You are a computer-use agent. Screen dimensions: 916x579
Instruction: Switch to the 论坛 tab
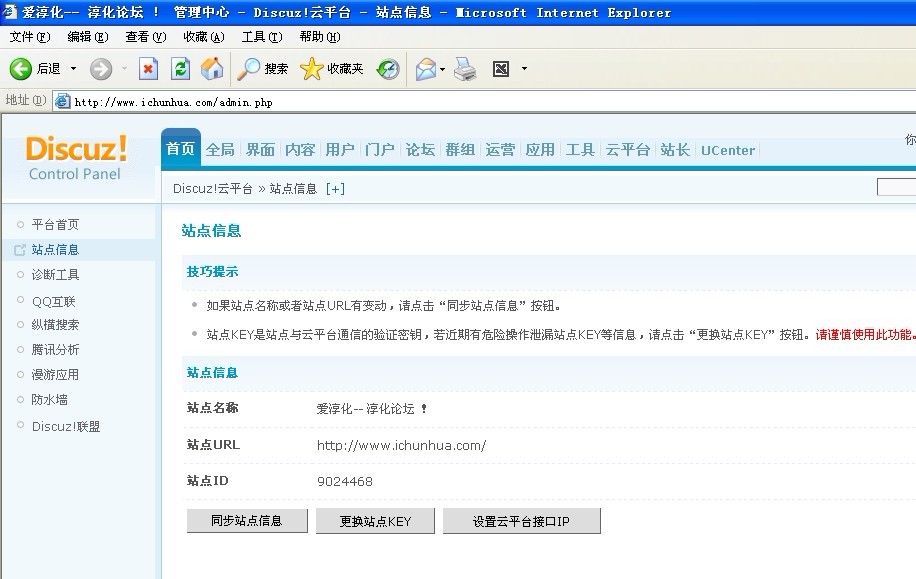(420, 150)
